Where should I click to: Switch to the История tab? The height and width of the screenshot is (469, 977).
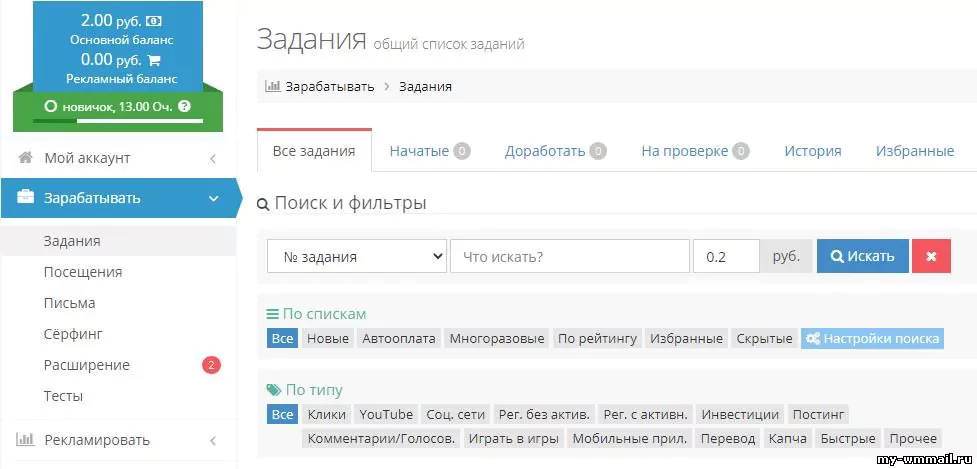[x=812, y=151]
